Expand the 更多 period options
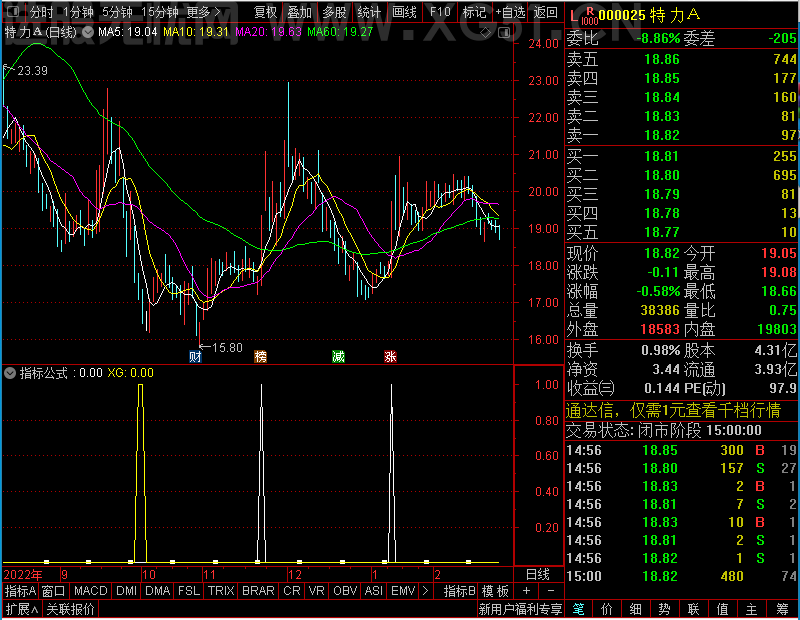Image resolution: width=800 pixels, height=620 pixels. click(x=203, y=12)
